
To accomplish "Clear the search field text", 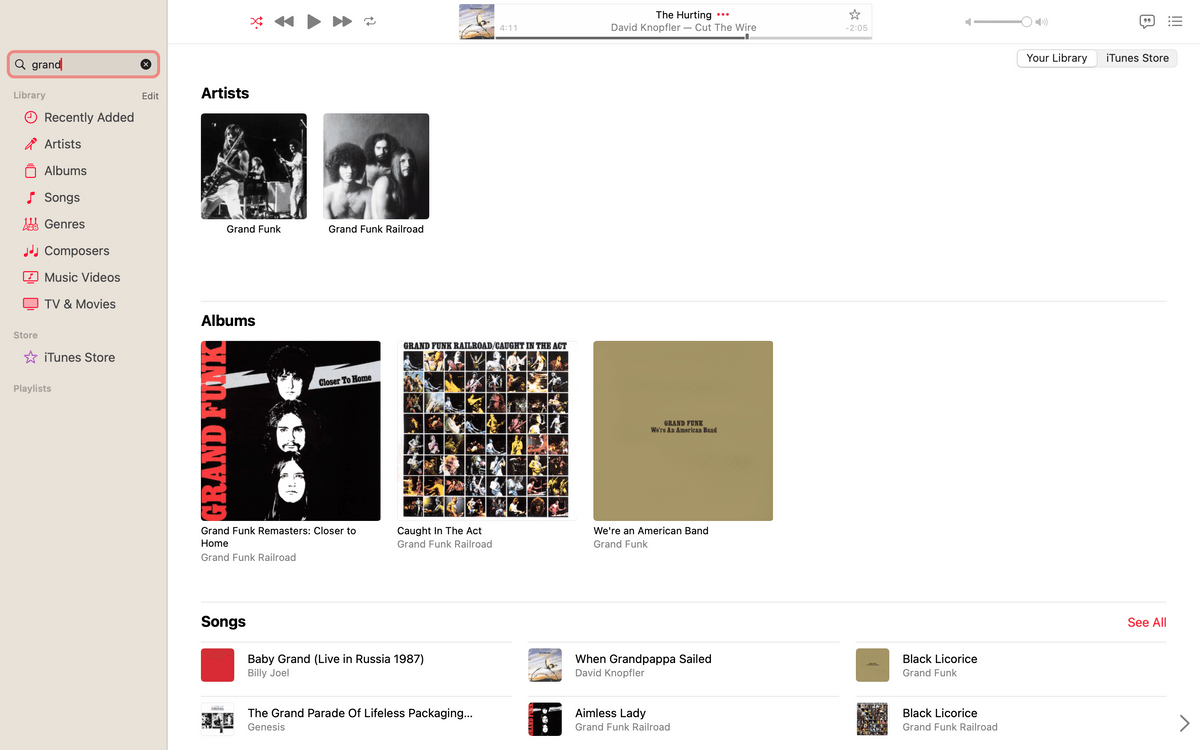I will point(146,64).
